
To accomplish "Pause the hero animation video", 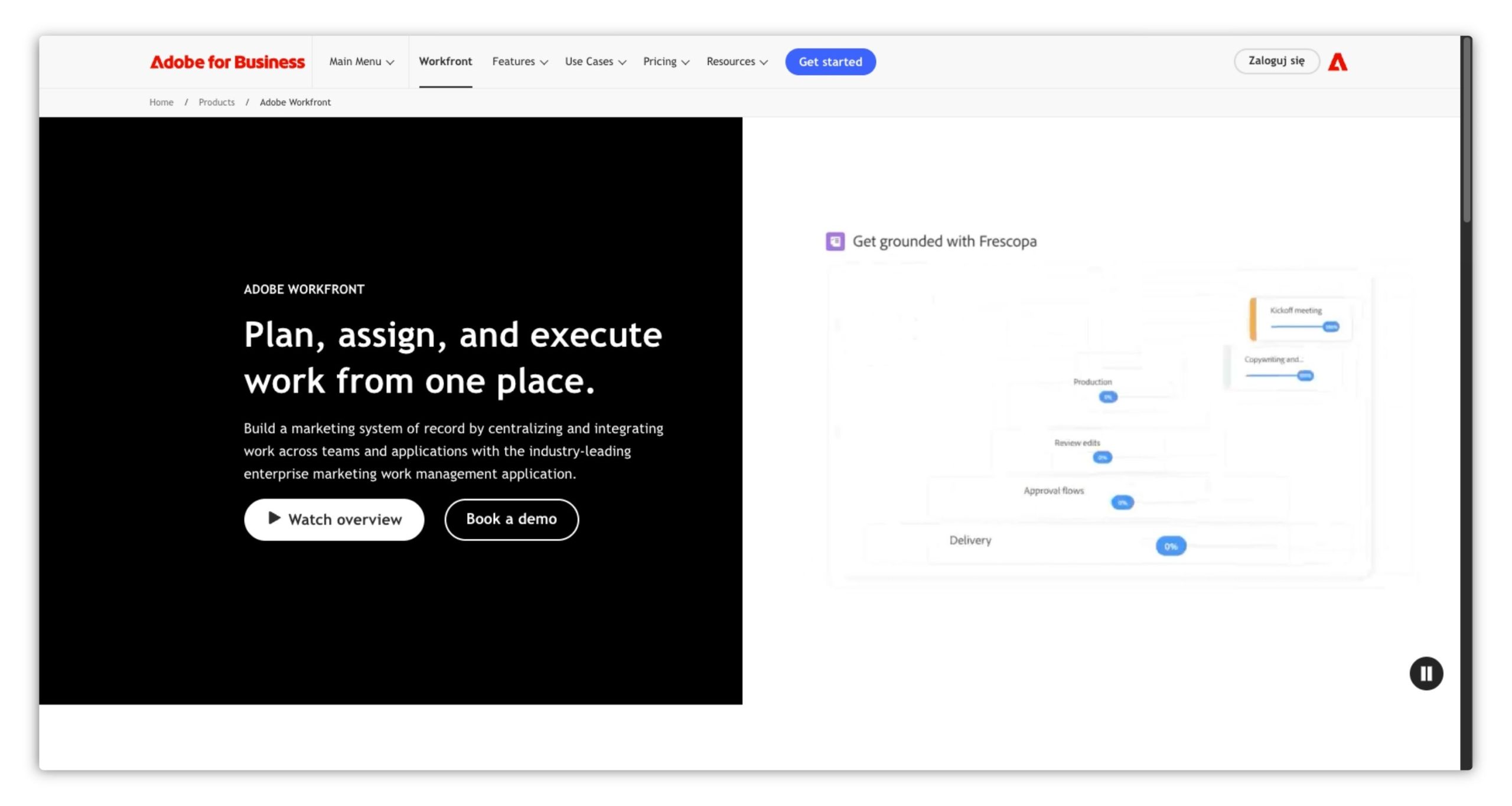I will click(x=1425, y=673).
